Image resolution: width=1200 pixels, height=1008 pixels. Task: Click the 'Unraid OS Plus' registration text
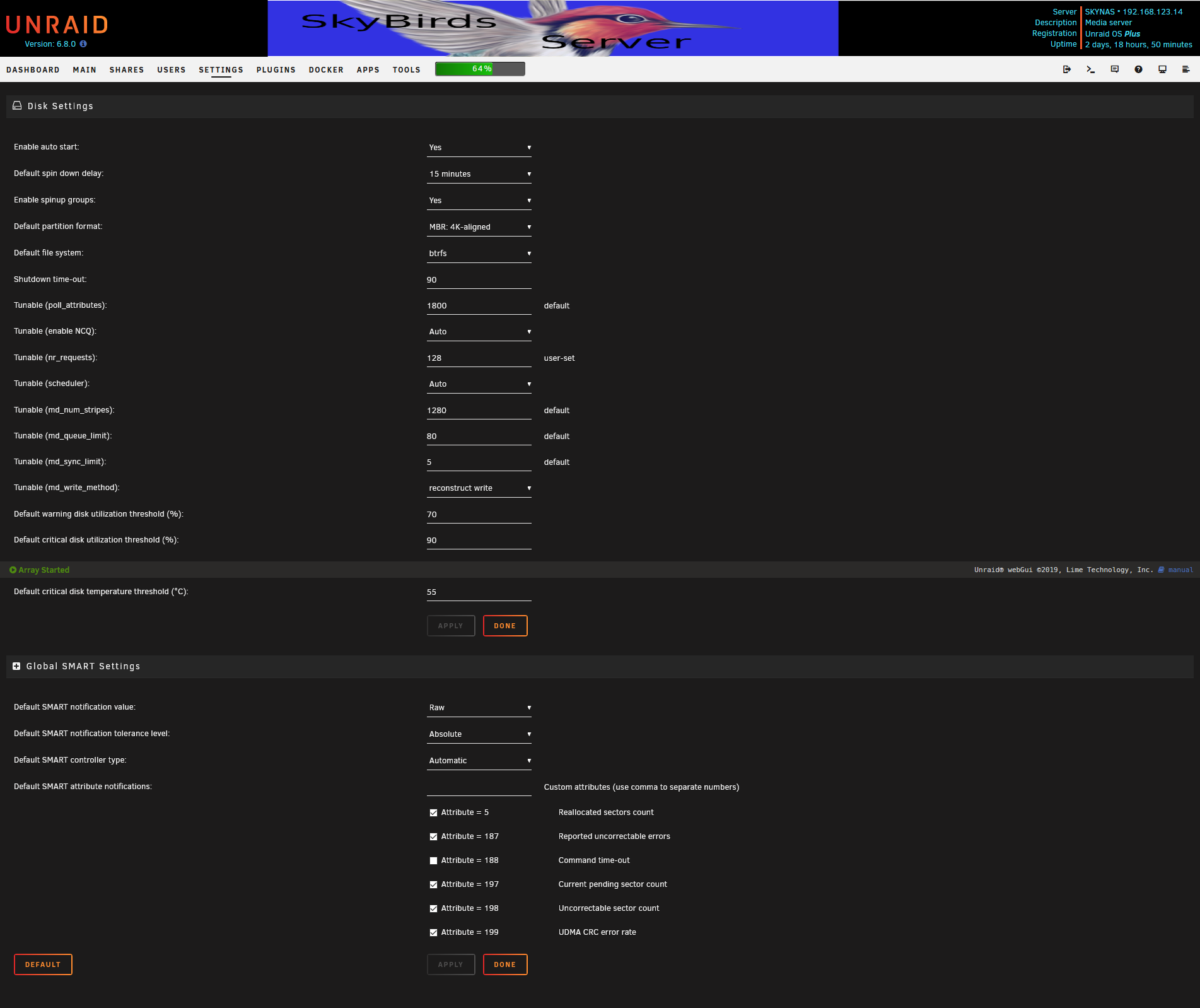coord(1112,34)
